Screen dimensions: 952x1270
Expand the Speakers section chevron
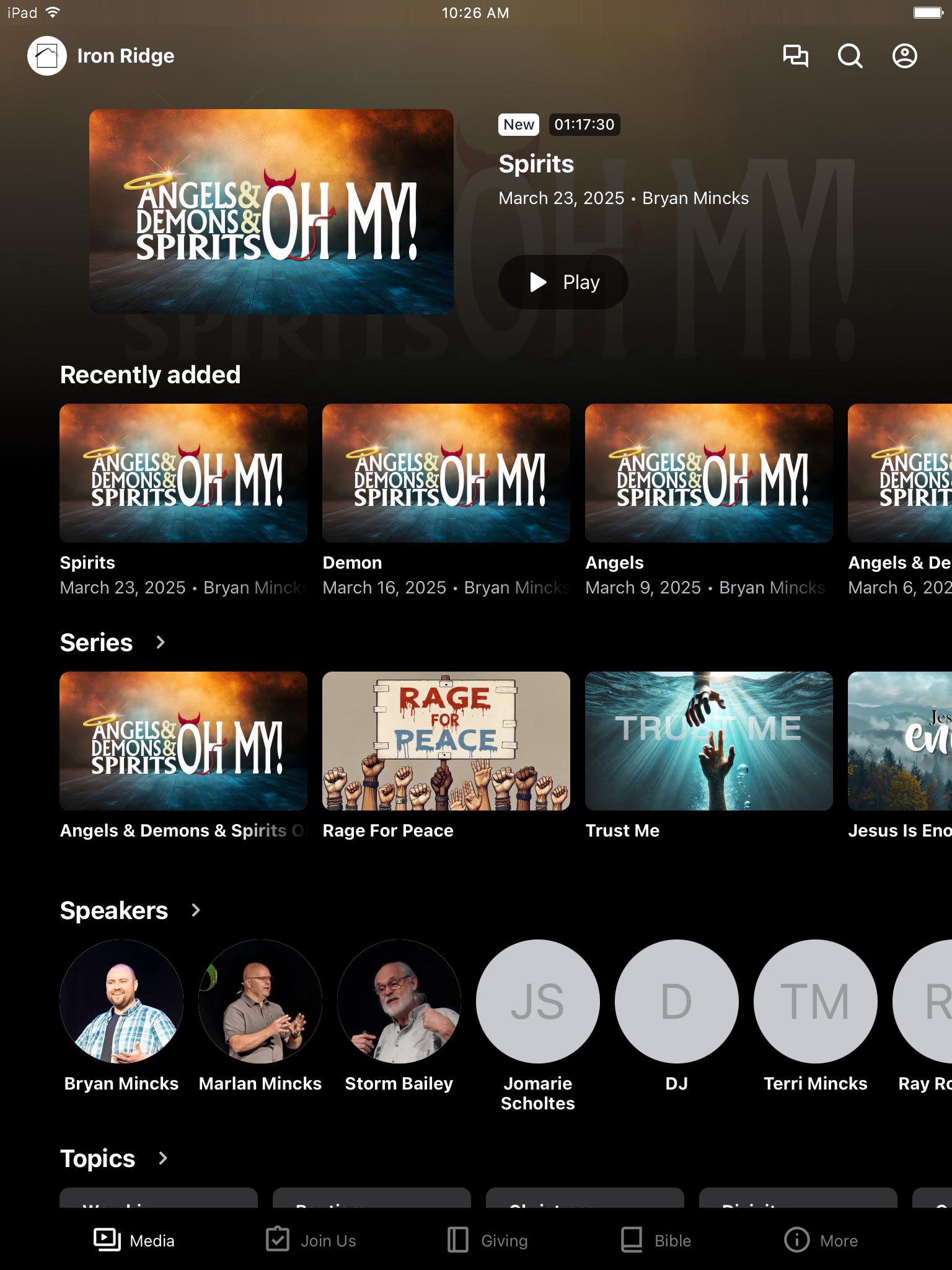coord(196,910)
